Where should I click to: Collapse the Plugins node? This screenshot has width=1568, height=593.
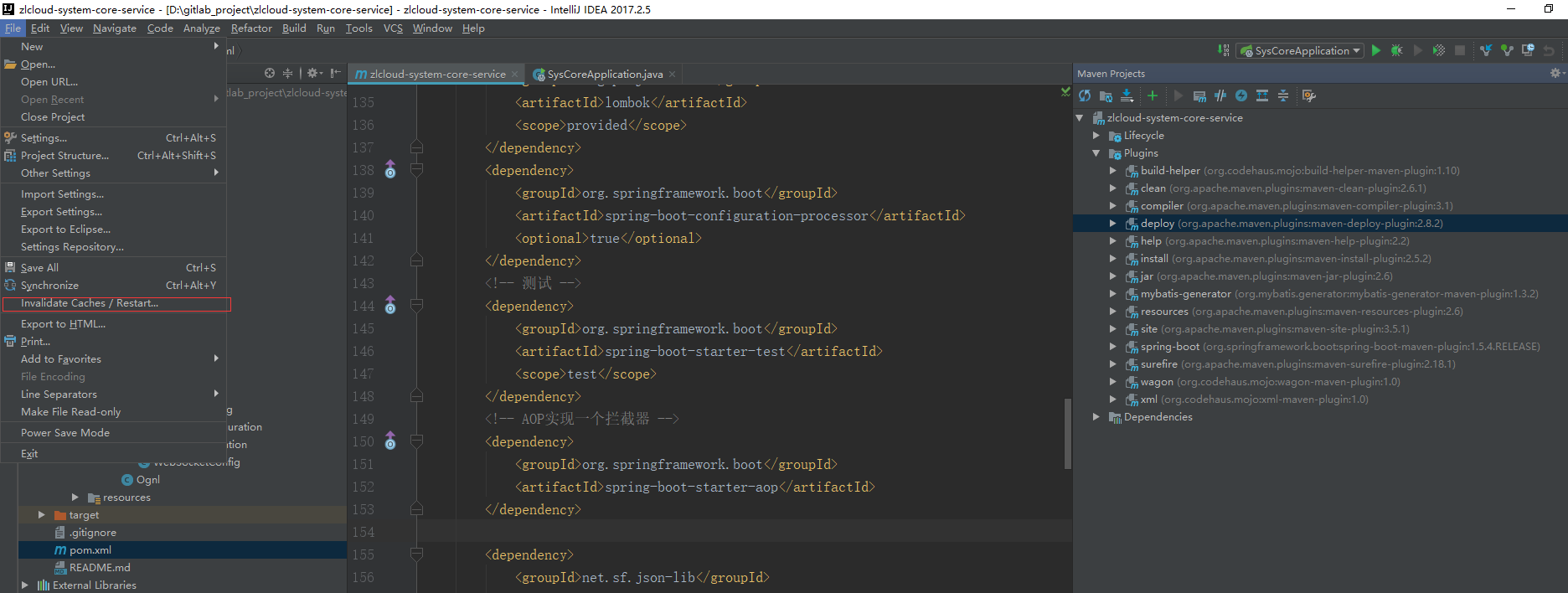coord(1096,153)
